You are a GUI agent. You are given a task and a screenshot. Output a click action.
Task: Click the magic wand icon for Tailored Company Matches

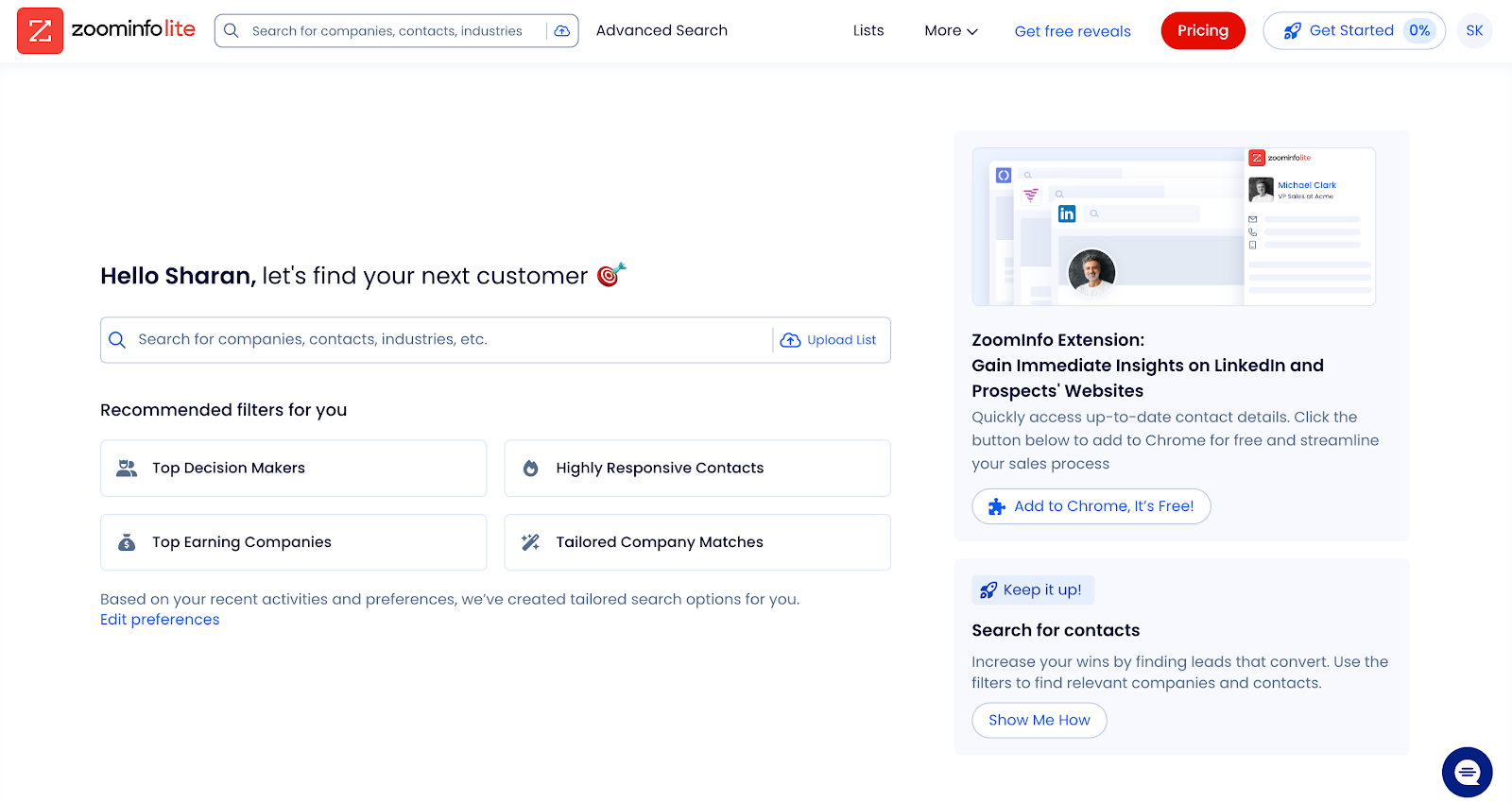pyautogui.click(x=531, y=542)
